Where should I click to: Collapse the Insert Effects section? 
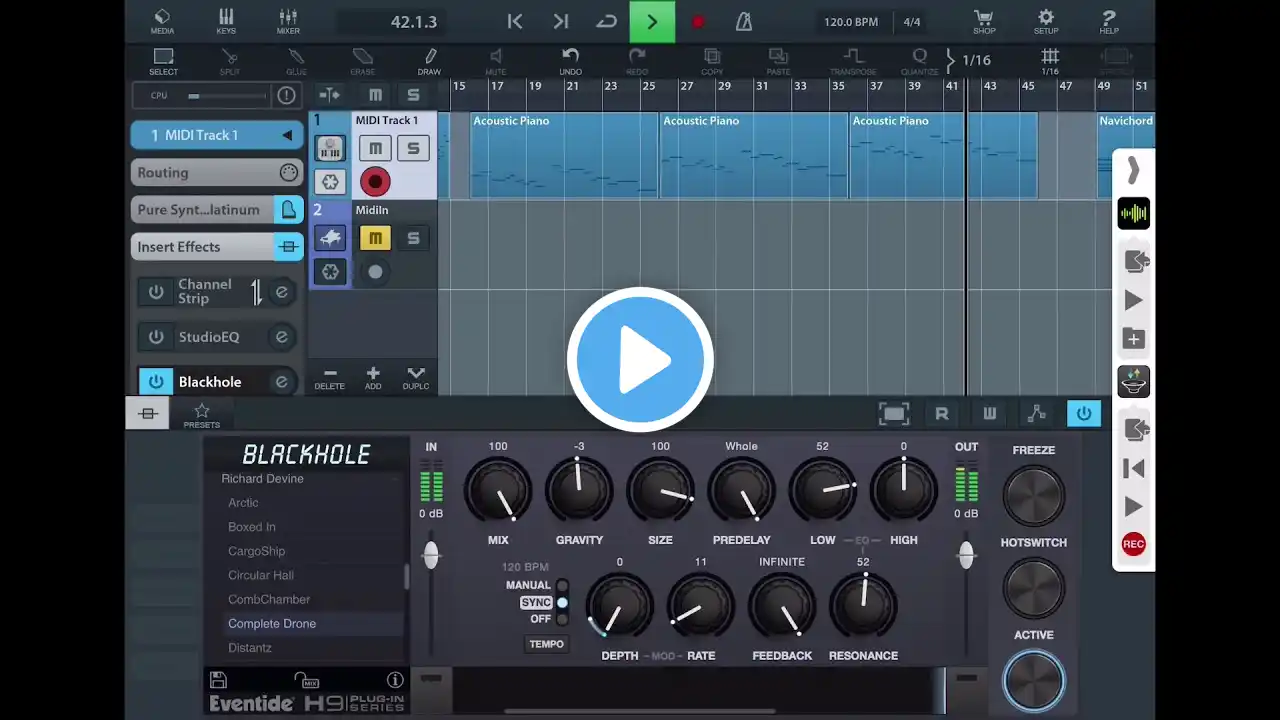point(289,247)
